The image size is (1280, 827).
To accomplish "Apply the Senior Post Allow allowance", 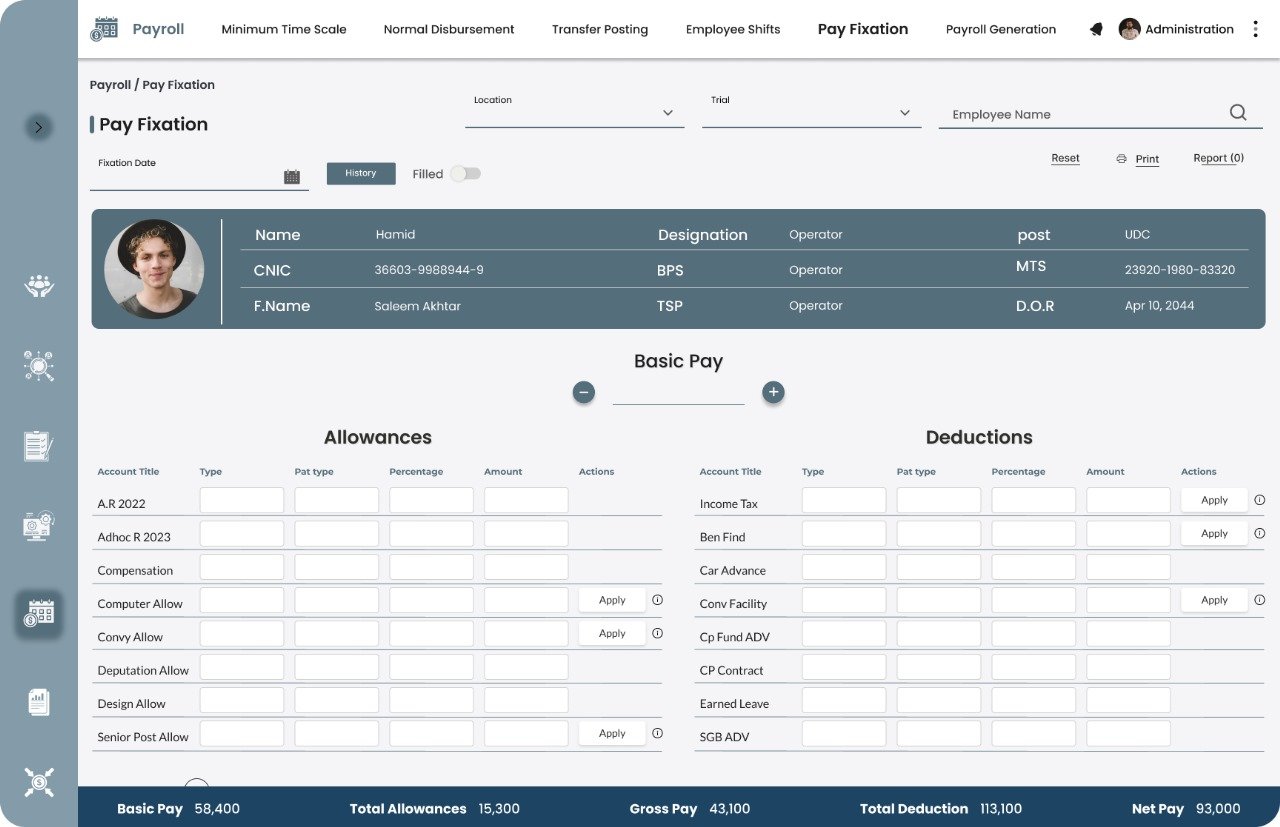I will click(x=612, y=733).
